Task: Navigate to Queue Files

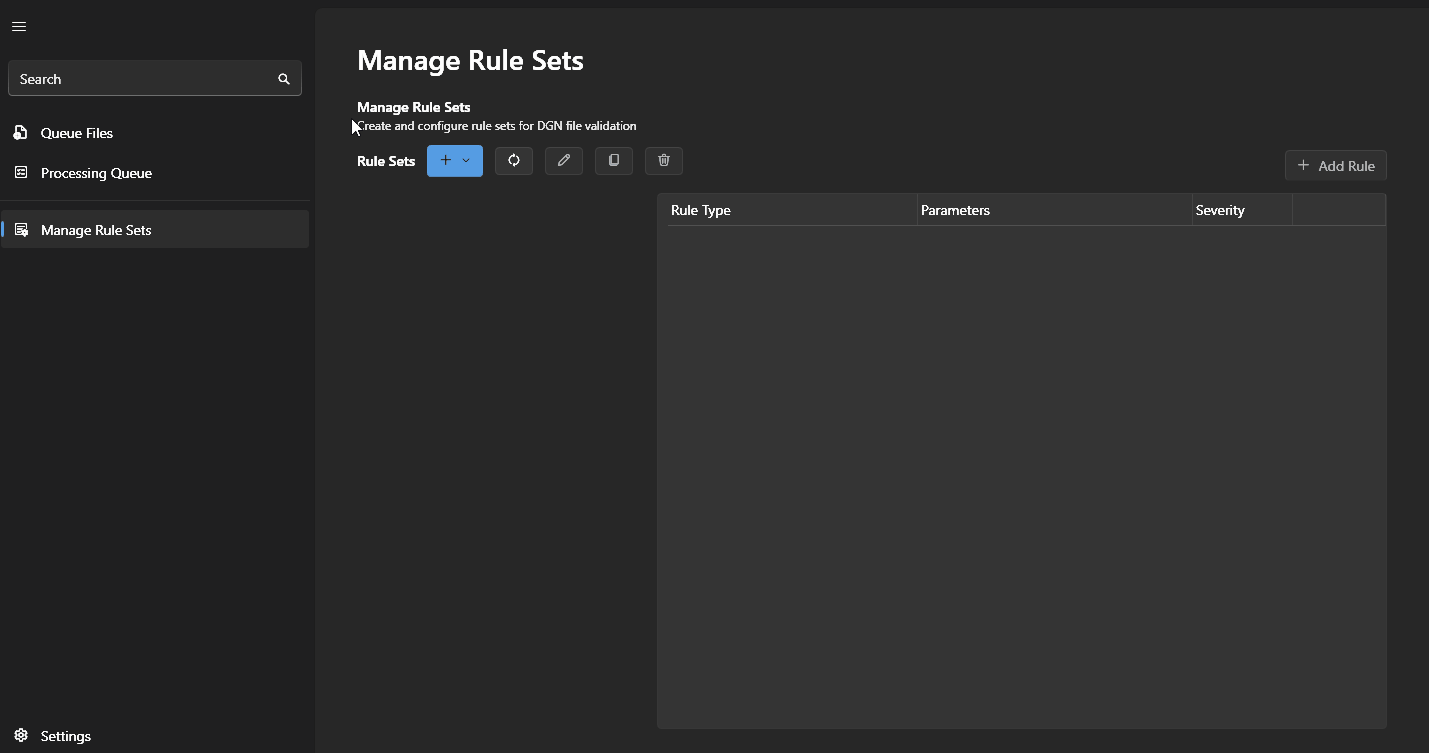Action: click(x=76, y=132)
